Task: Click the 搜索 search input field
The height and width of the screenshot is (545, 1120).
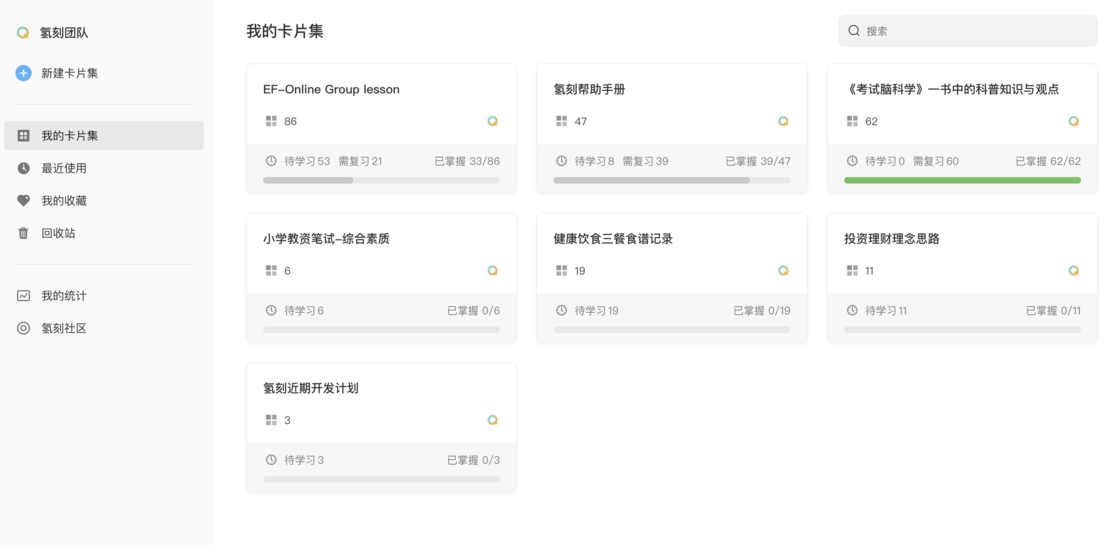Action: (x=968, y=31)
